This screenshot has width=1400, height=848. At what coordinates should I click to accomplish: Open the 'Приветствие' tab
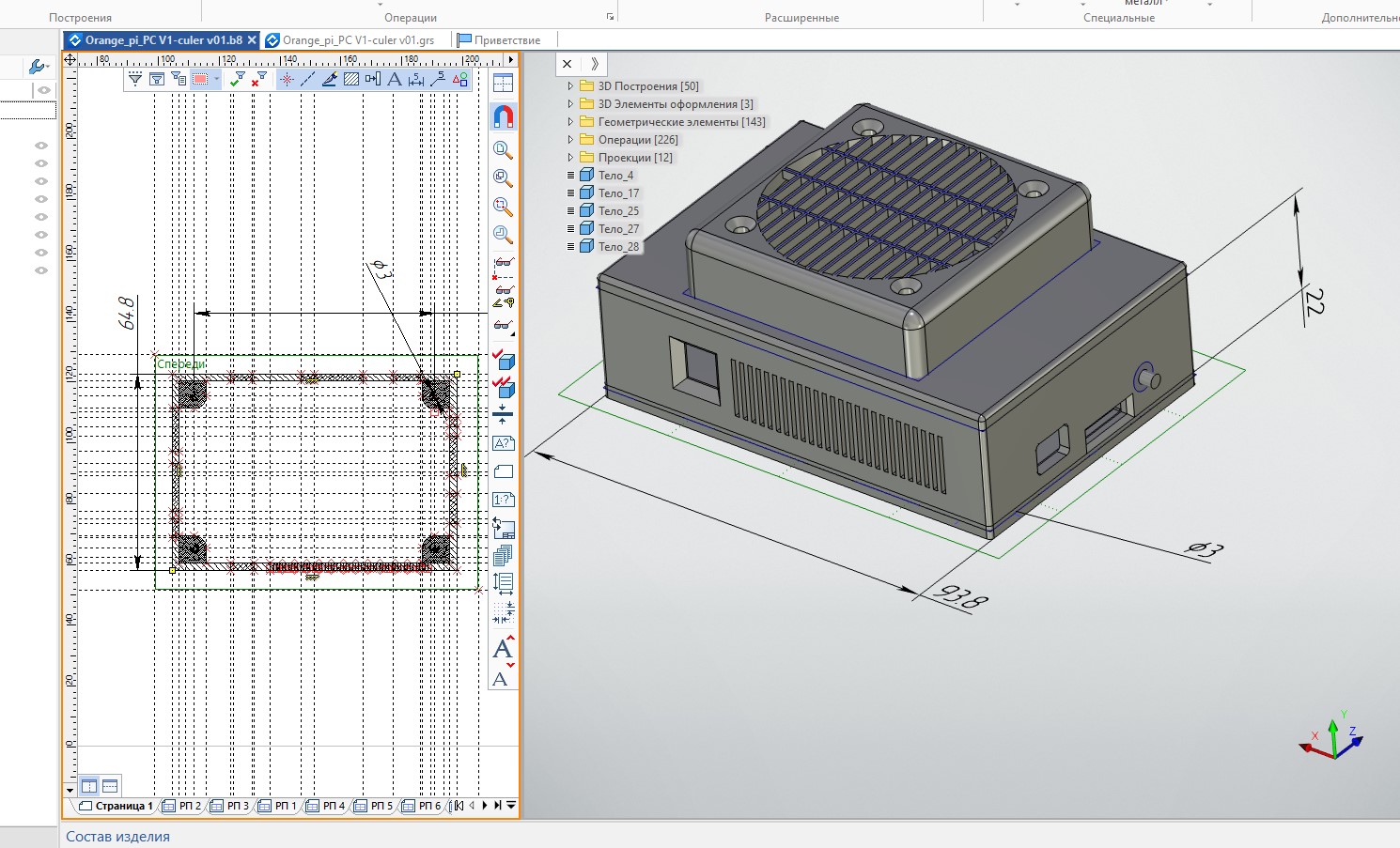506,40
